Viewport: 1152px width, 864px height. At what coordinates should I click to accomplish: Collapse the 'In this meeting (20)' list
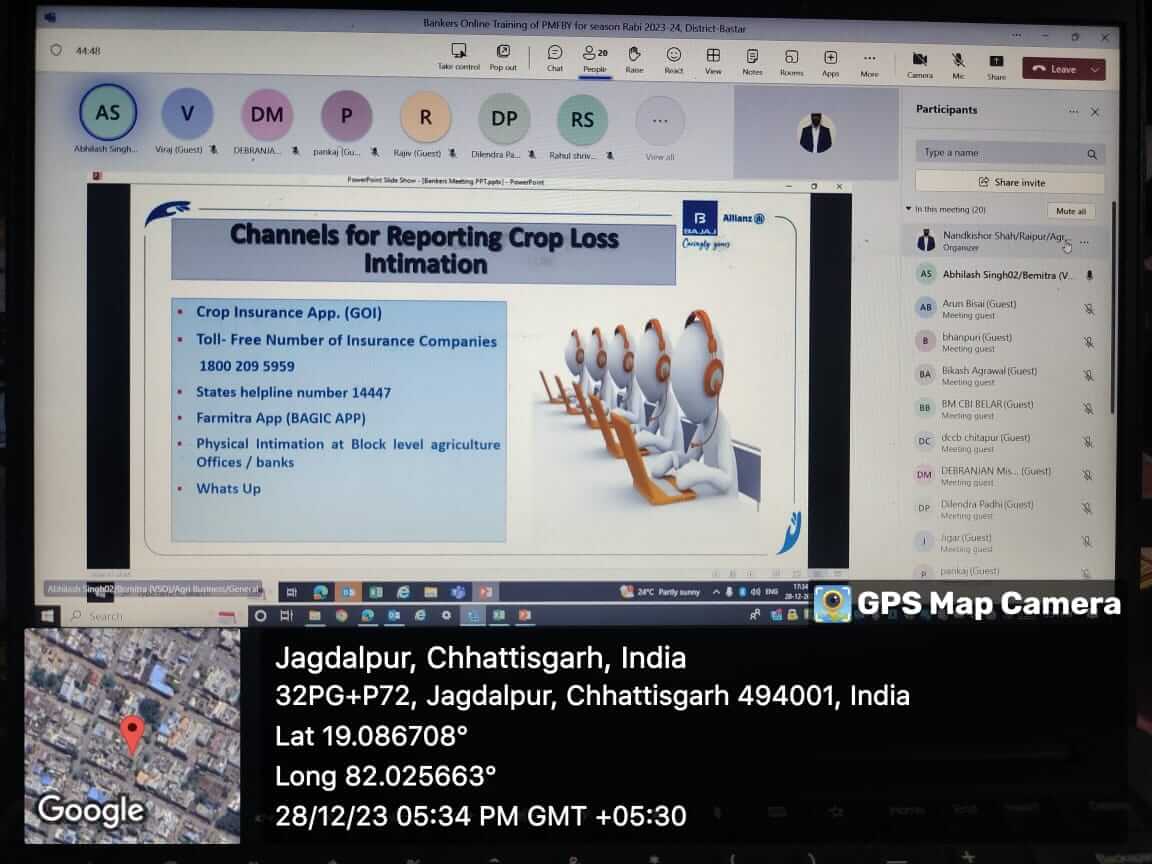(x=908, y=210)
